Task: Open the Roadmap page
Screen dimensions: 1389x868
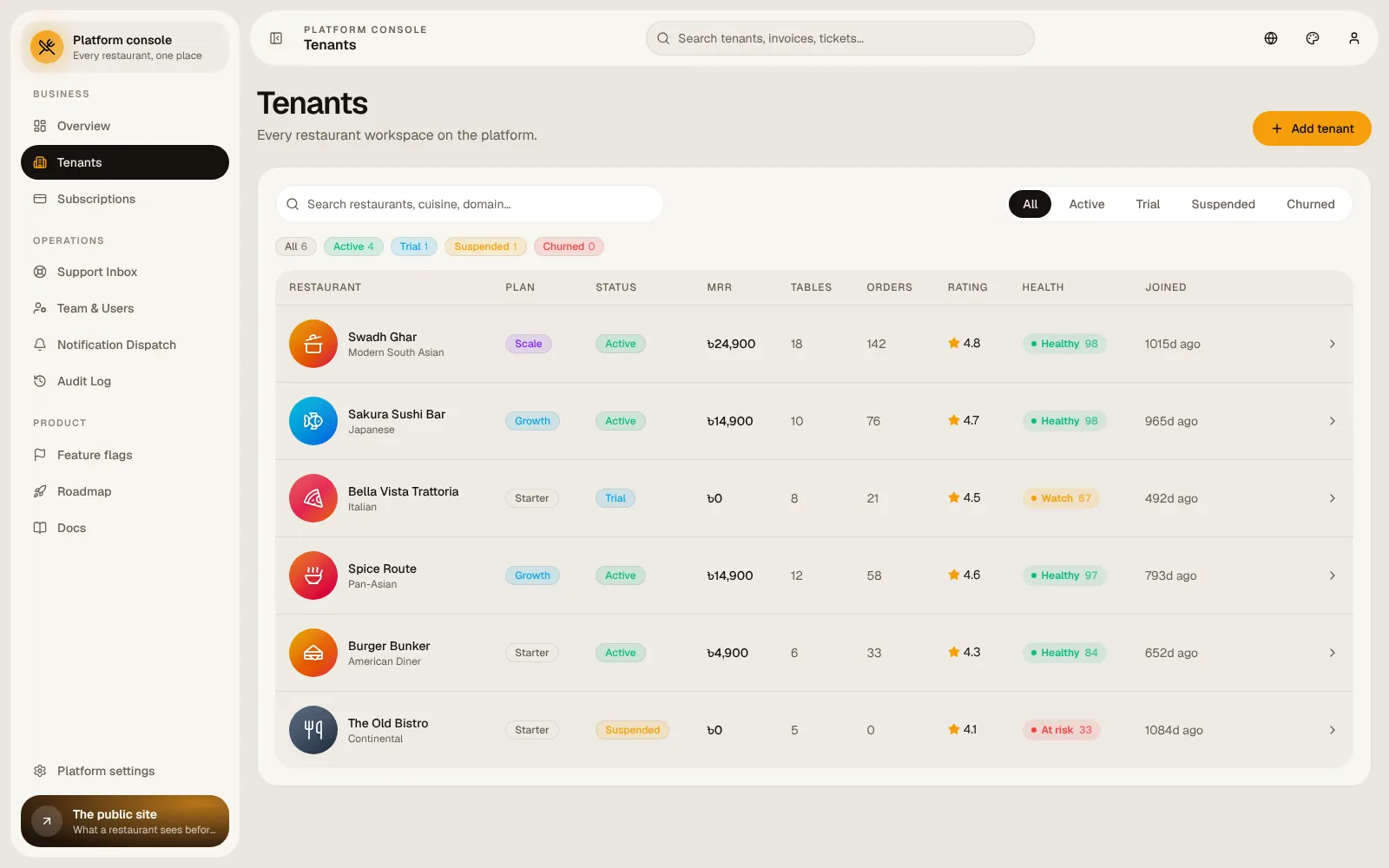Action: (x=125, y=491)
